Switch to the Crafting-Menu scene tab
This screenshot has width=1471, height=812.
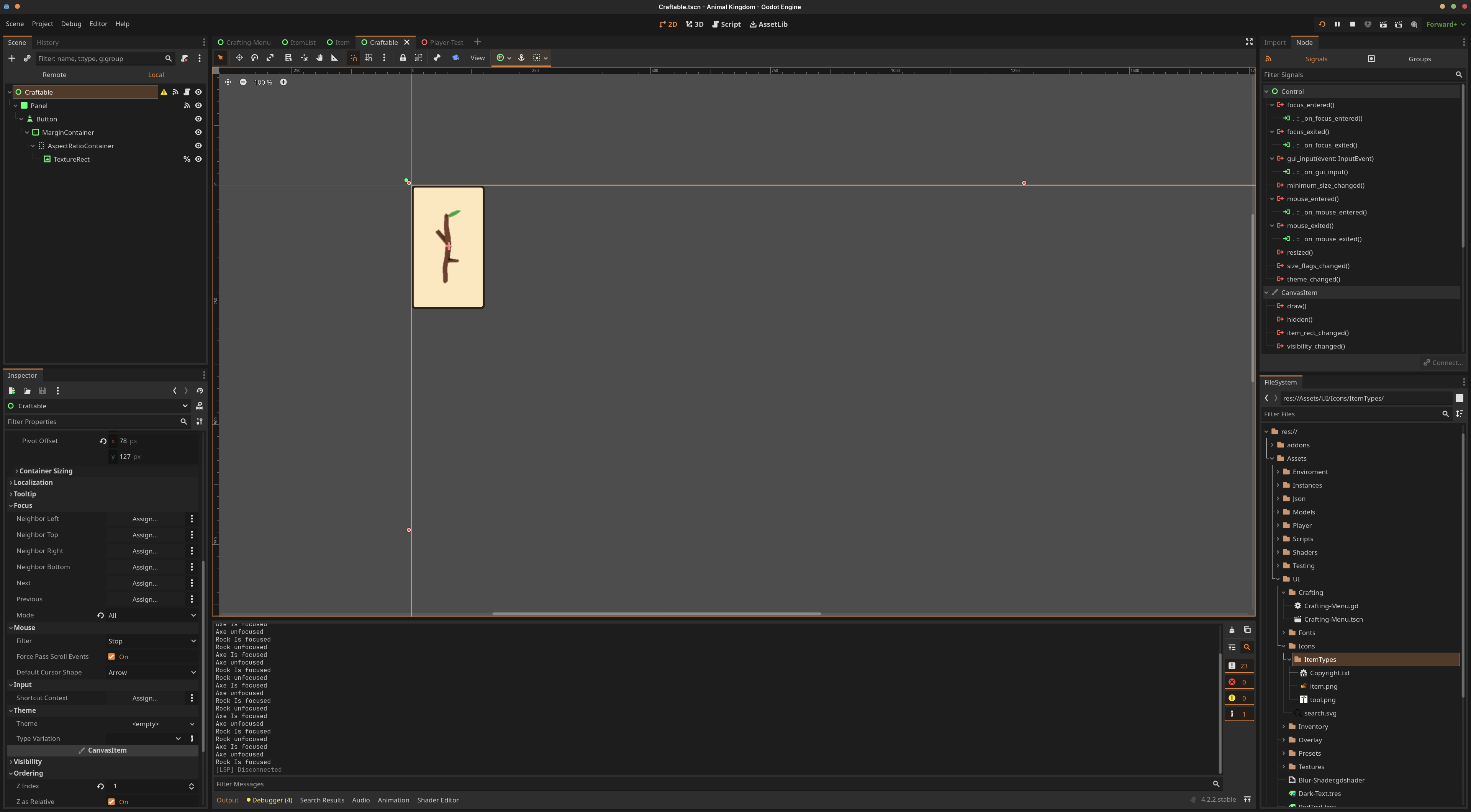[x=244, y=42]
